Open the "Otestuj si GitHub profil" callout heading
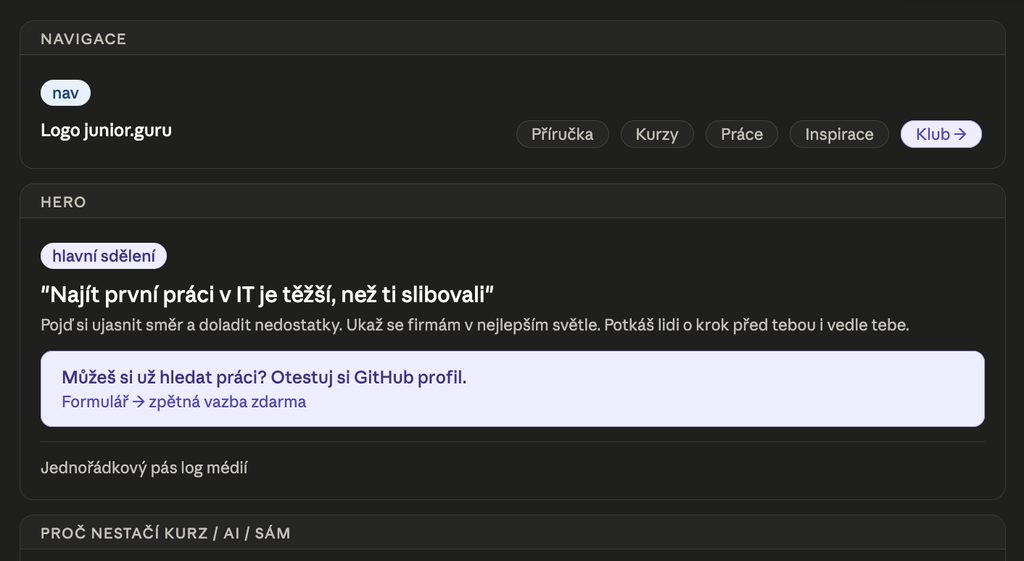Image resolution: width=1024 pixels, height=561 pixels. point(264,378)
